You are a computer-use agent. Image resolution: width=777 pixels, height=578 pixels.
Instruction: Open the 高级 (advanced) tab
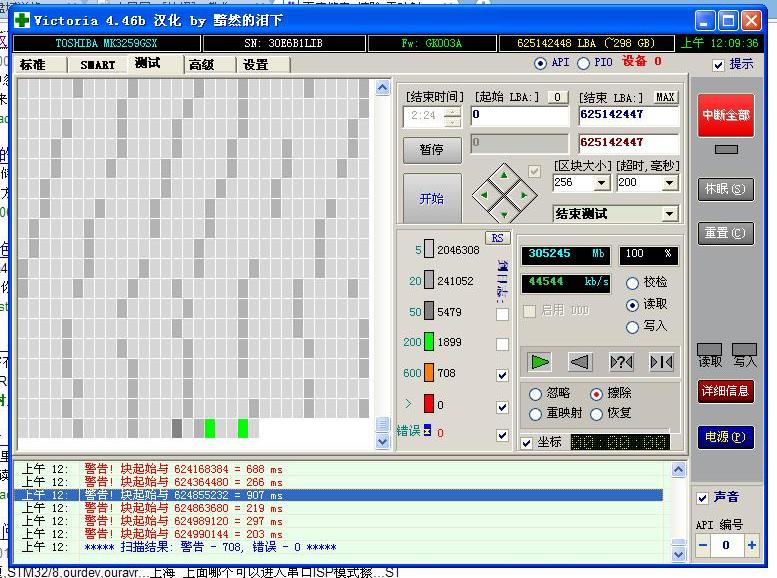[x=201, y=65]
